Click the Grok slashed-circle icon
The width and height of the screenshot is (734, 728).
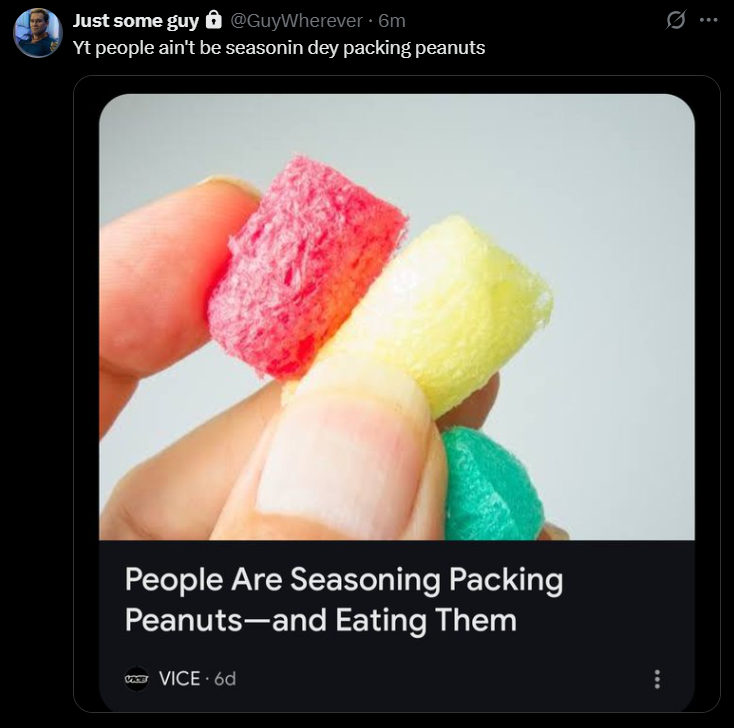pyautogui.click(x=675, y=20)
